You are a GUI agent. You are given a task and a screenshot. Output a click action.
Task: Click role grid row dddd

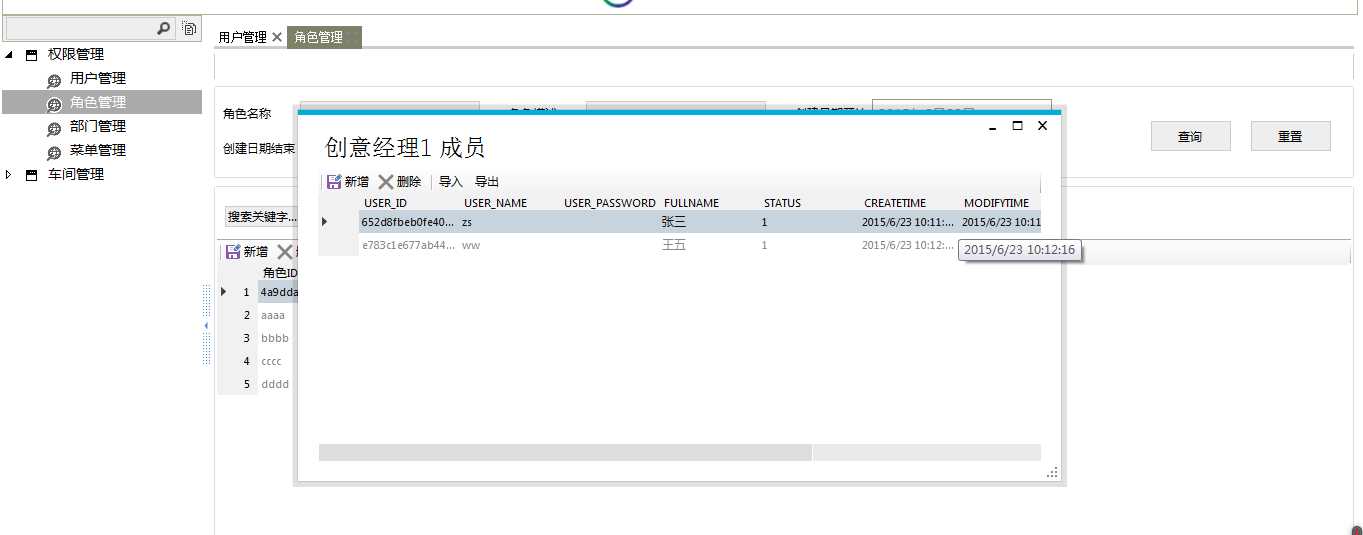[275, 384]
